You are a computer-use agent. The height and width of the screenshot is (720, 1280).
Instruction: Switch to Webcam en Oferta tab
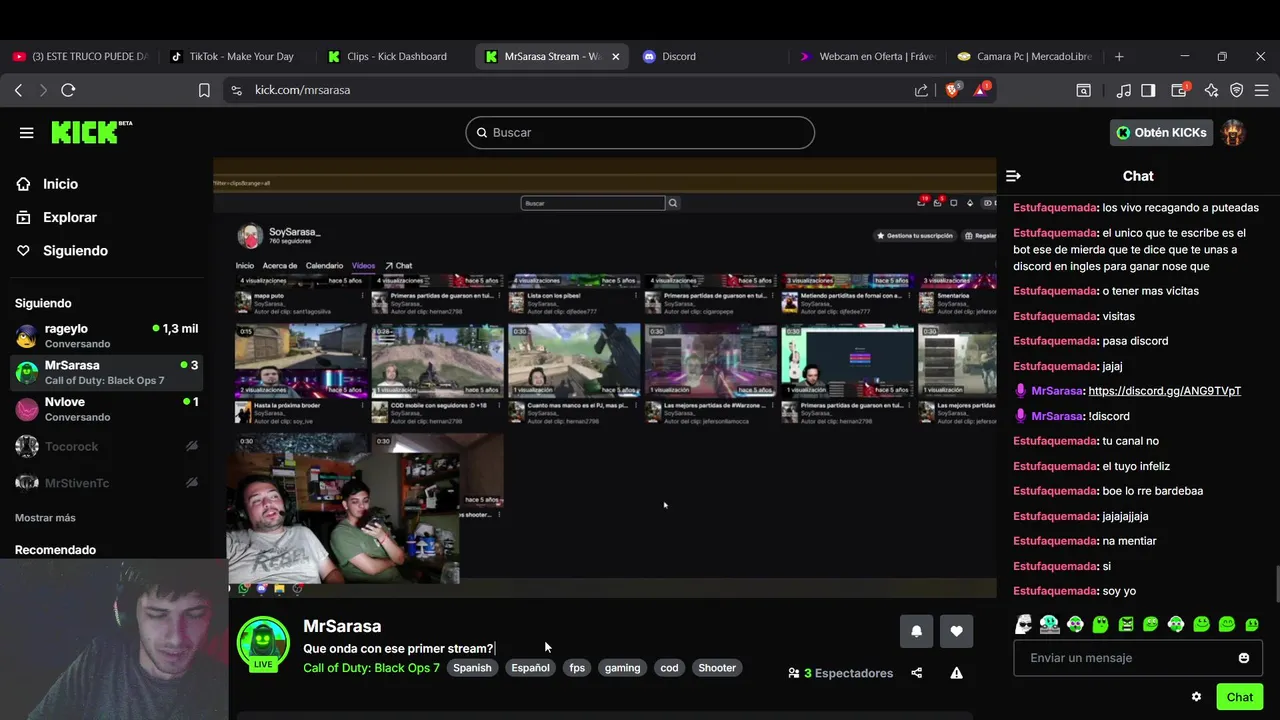point(868,57)
